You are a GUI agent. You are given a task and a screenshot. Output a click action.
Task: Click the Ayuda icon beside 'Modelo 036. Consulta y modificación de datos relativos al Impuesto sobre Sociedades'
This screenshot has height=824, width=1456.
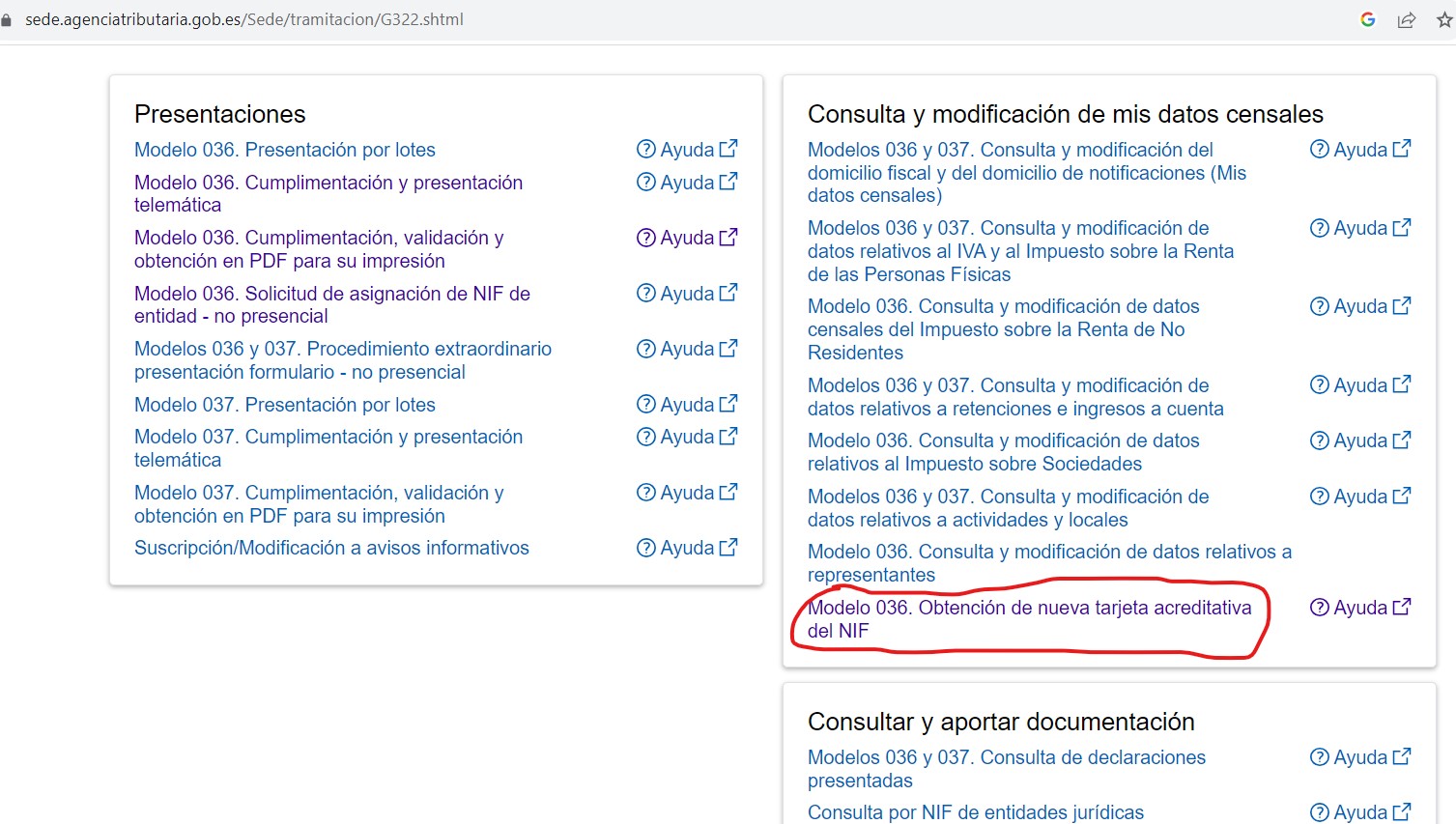pos(1318,440)
